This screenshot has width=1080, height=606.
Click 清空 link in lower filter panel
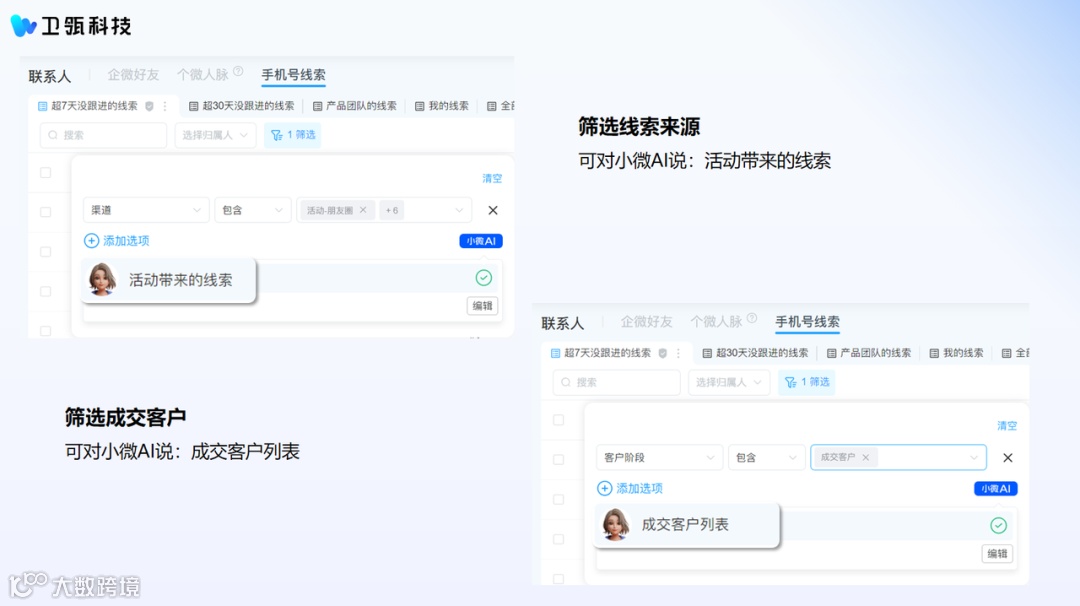(1007, 426)
